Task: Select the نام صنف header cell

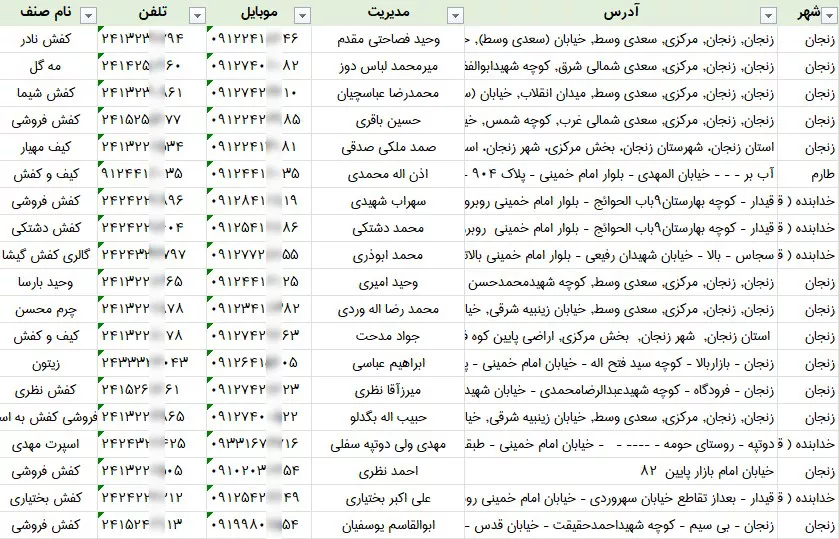Action: pyautogui.click(x=49, y=13)
